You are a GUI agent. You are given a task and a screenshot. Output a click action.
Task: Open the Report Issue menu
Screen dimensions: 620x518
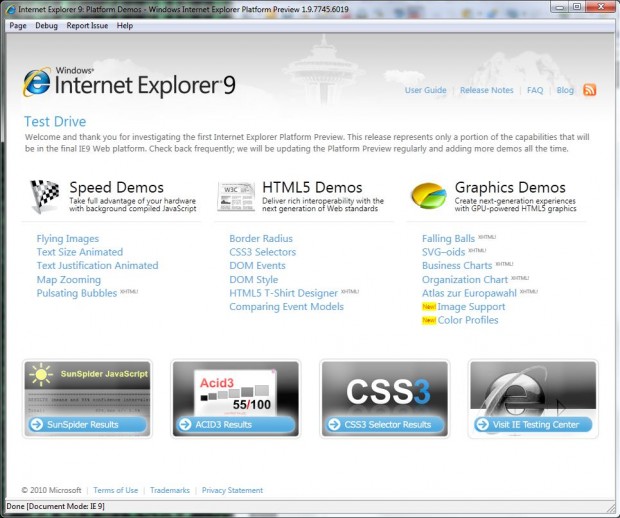point(87,26)
